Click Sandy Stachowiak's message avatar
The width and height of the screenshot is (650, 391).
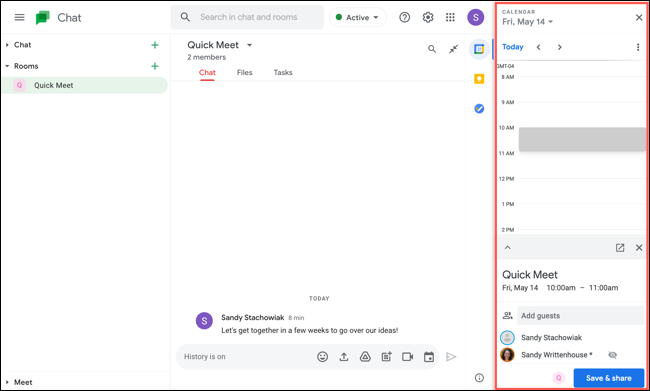pyautogui.click(x=204, y=321)
